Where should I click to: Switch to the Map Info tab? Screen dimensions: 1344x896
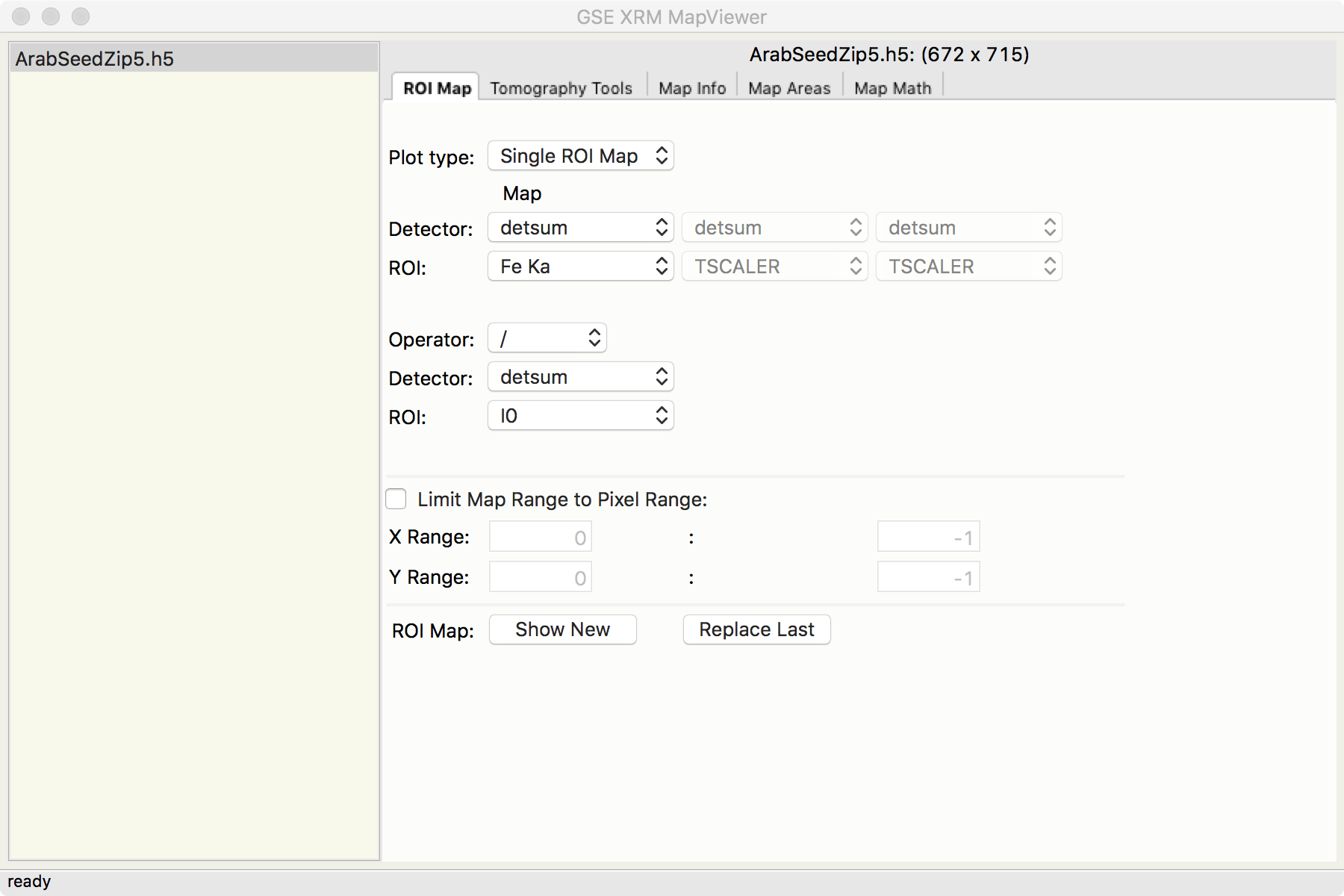point(692,88)
